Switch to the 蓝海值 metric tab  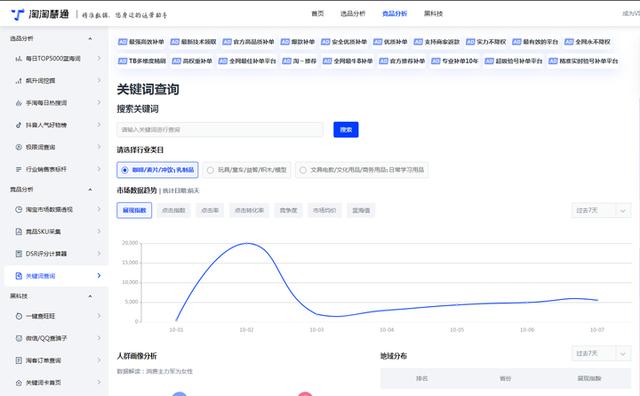361,210
